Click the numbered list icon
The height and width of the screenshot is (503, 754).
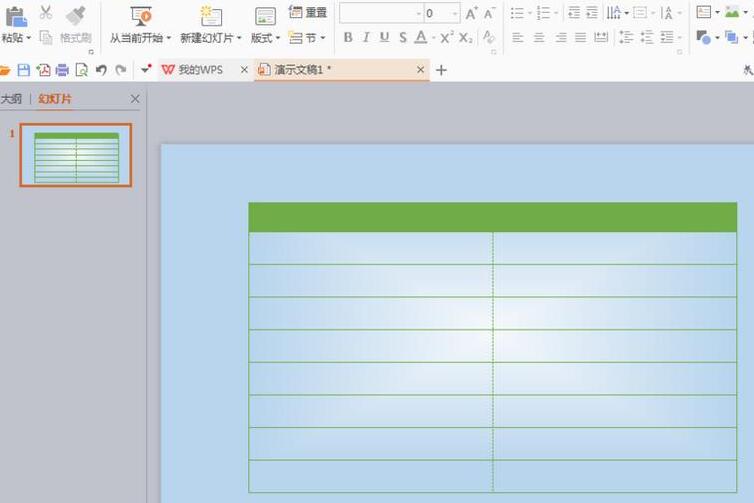(x=543, y=13)
